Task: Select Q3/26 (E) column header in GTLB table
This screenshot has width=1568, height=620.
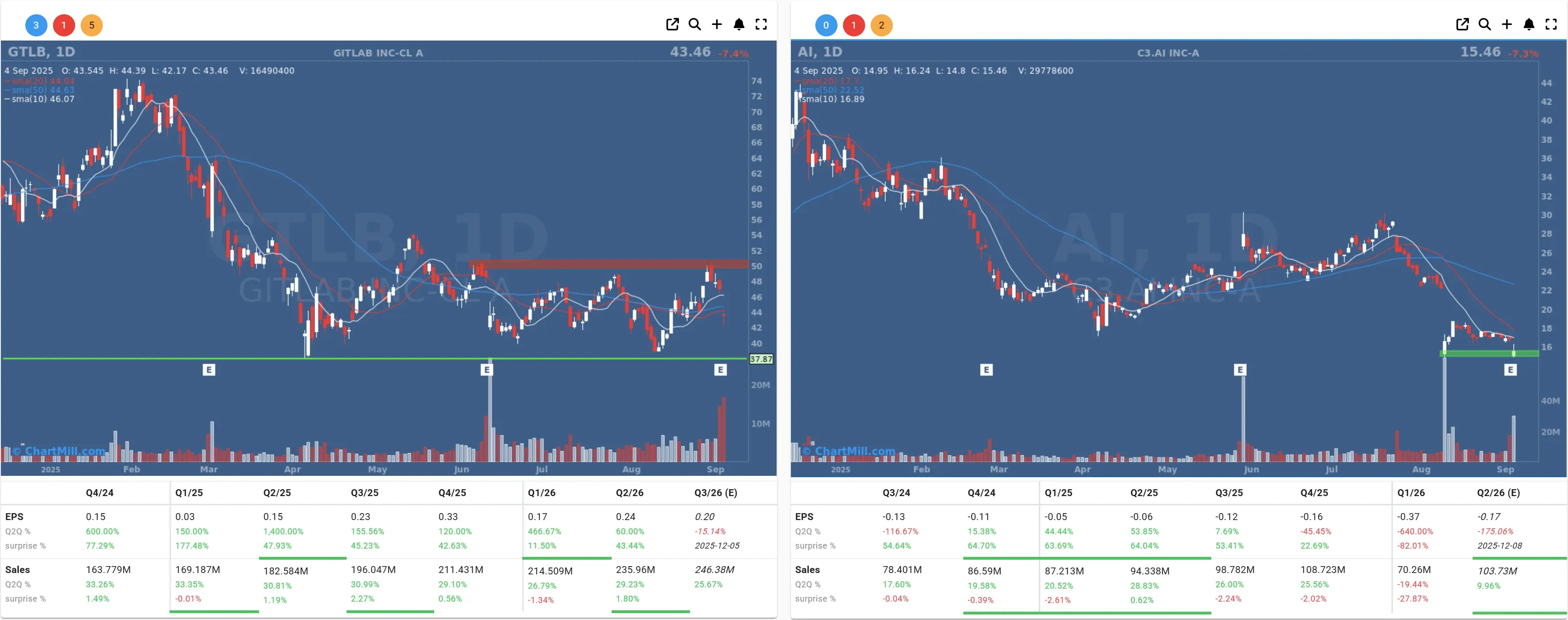Action: pyautogui.click(x=715, y=493)
